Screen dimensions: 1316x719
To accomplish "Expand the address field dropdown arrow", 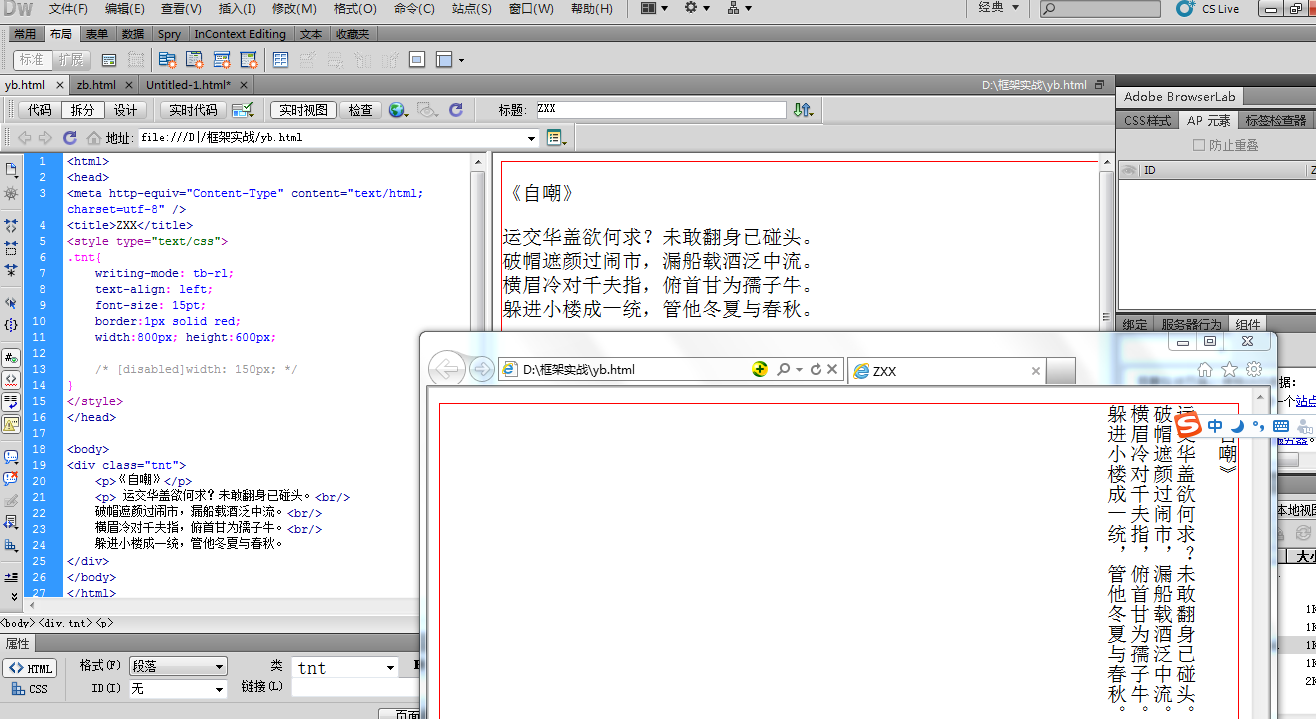I will pyautogui.click(x=533, y=138).
